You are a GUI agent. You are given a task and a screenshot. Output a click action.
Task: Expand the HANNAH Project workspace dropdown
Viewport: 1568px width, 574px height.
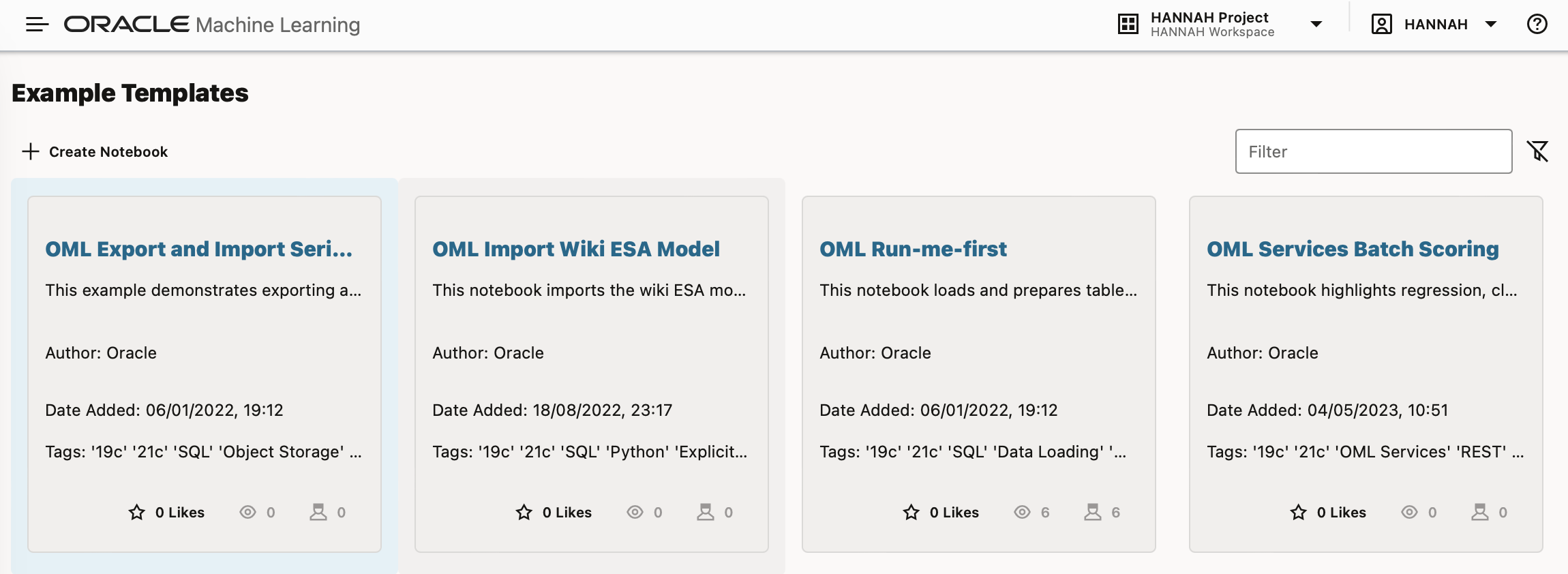[1316, 25]
